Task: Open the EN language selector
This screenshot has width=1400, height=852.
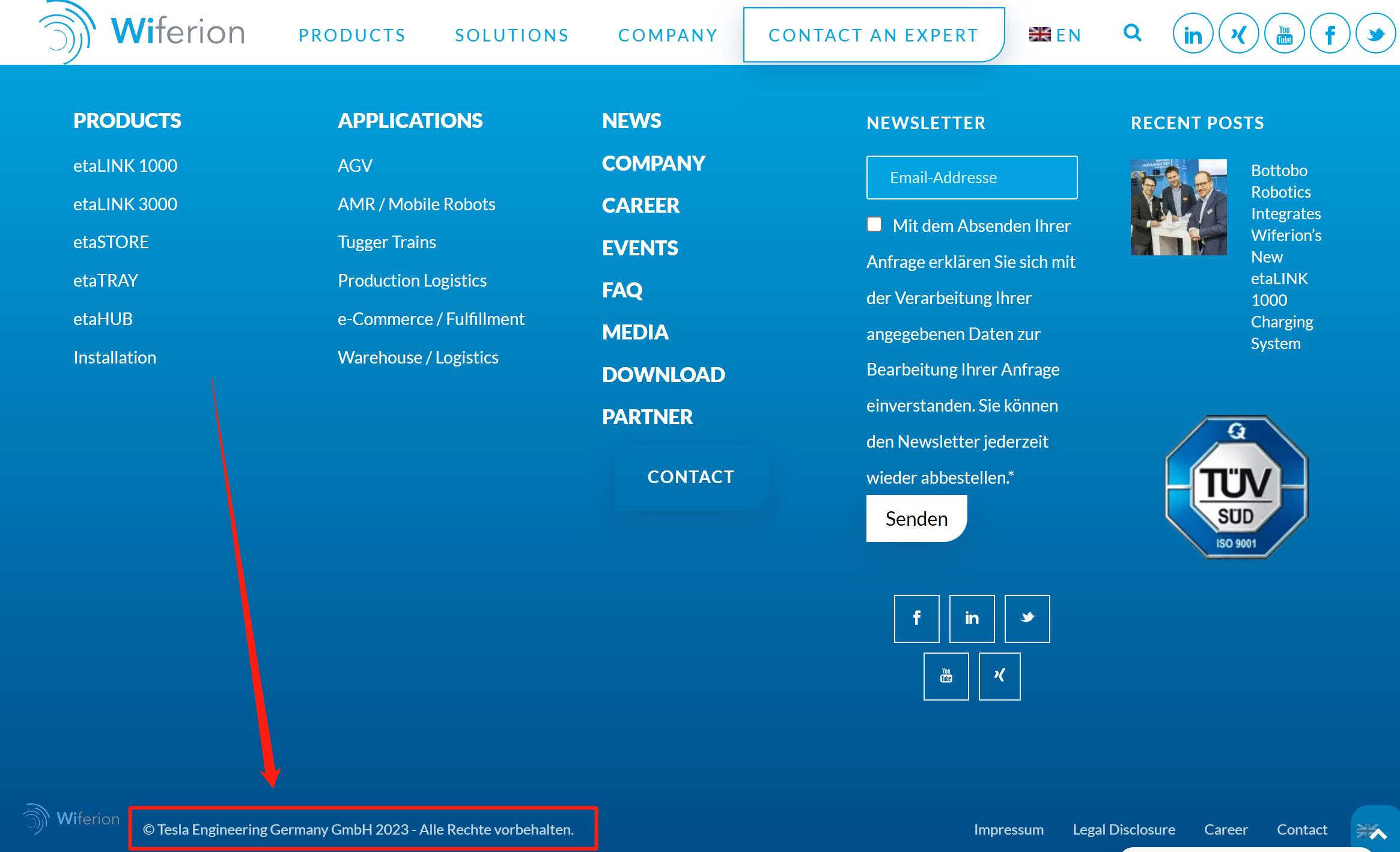Action: click(1055, 35)
